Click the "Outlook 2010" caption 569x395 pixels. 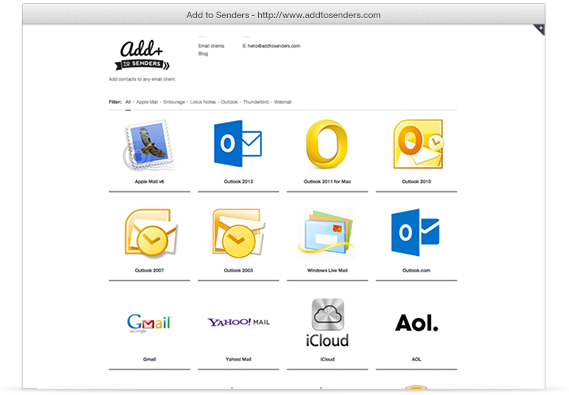tap(416, 181)
